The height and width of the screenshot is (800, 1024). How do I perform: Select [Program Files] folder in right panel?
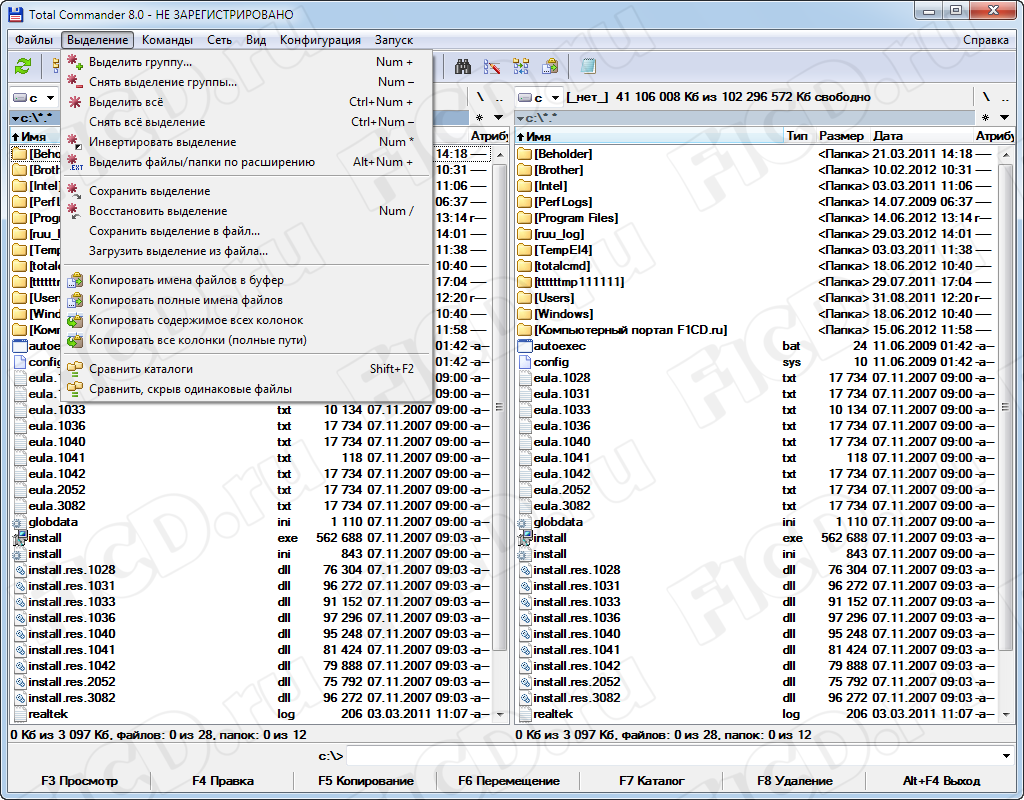(x=757, y=218)
